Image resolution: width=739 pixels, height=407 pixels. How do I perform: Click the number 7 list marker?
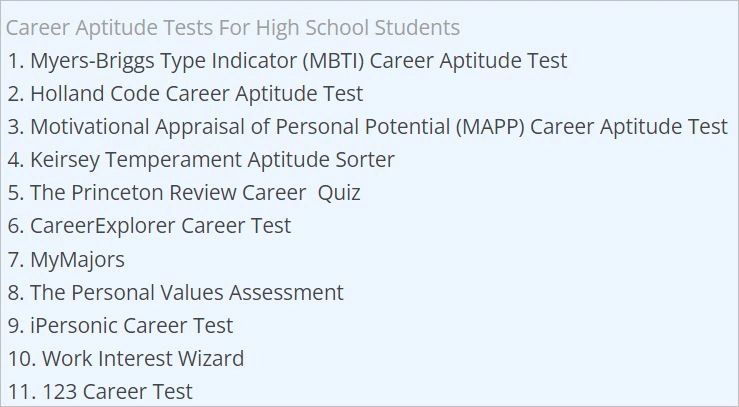pos(16,260)
